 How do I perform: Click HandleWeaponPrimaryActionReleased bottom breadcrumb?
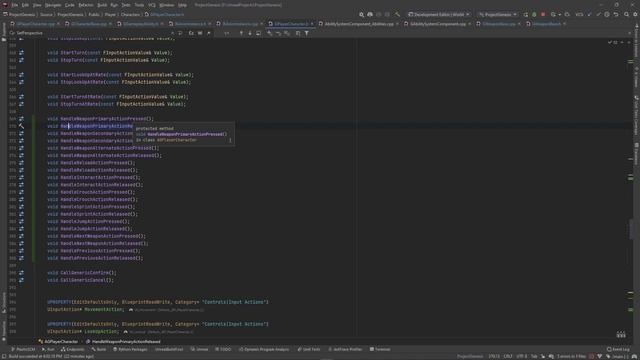coord(126,342)
